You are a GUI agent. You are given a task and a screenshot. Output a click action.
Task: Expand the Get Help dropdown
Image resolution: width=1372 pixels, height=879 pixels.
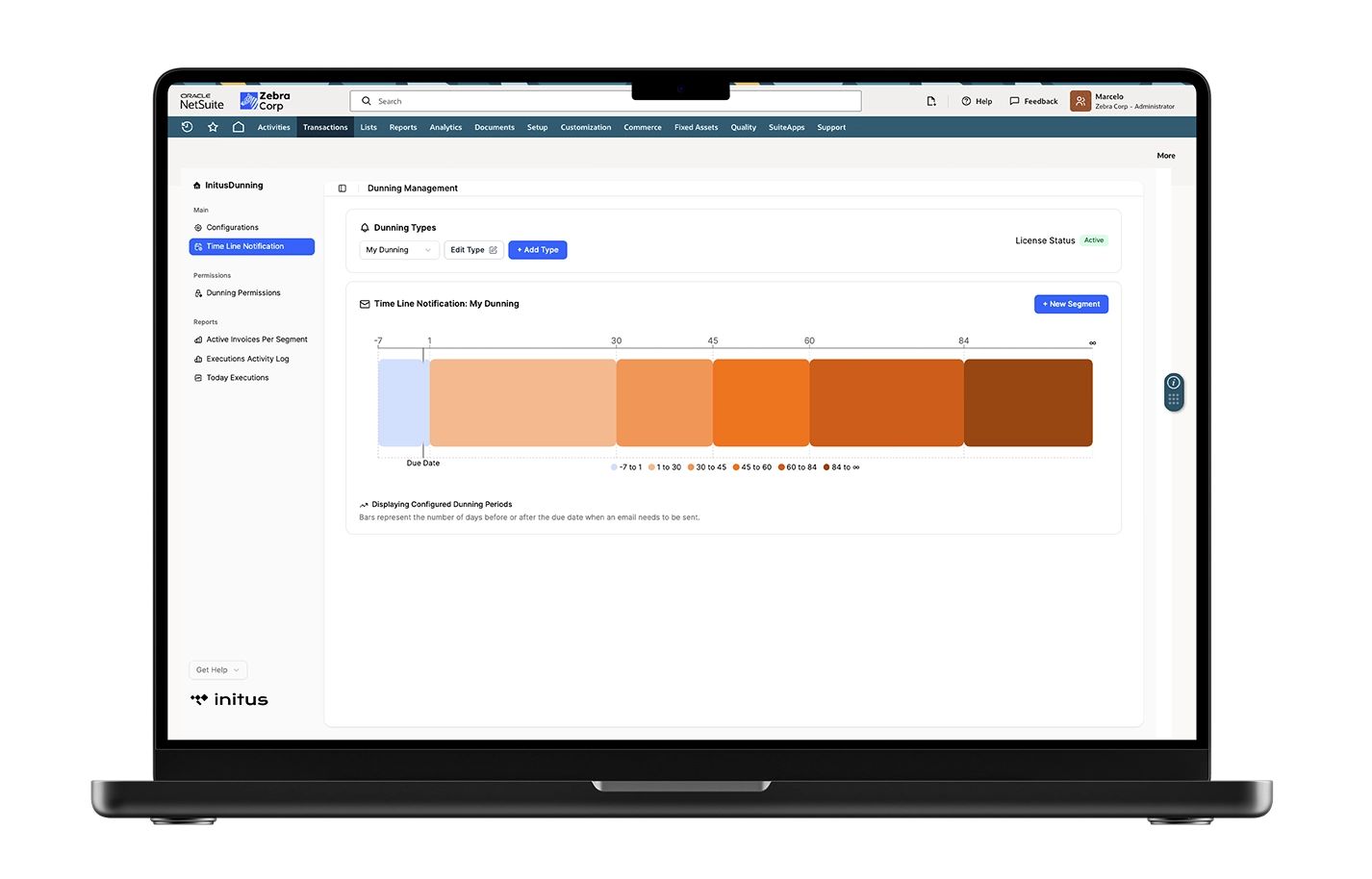coord(217,670)
